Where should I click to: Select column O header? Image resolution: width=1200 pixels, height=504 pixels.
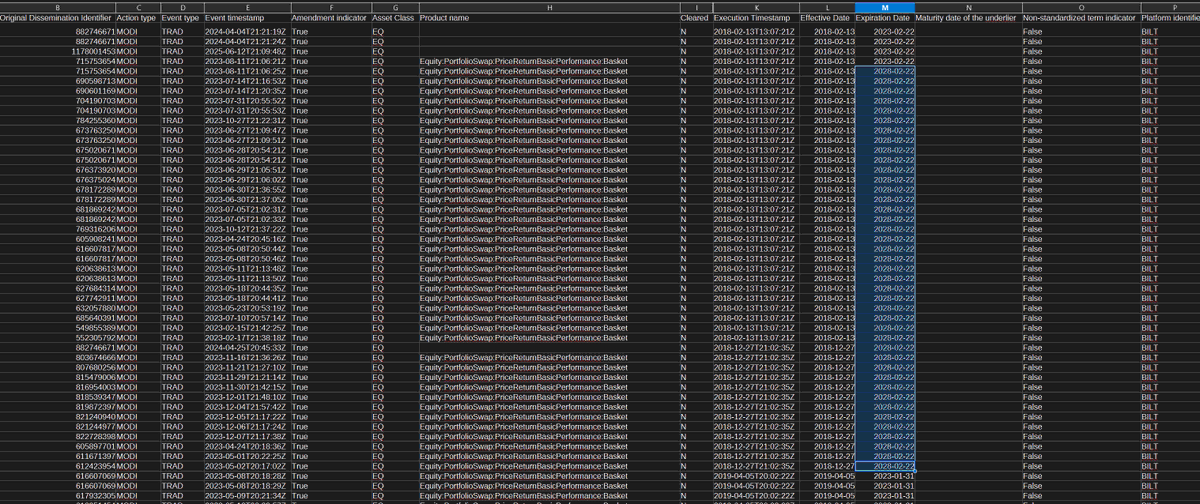(1079, 7)
